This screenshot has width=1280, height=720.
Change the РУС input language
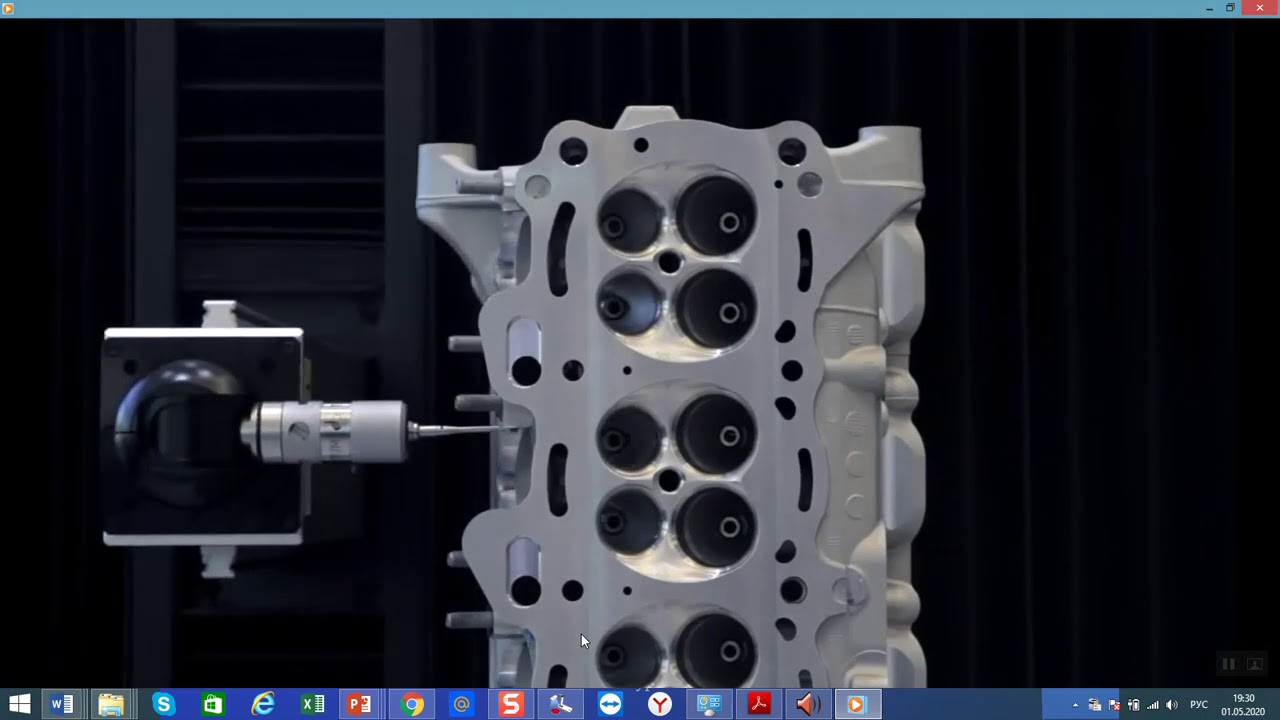tap(1199, 705)
